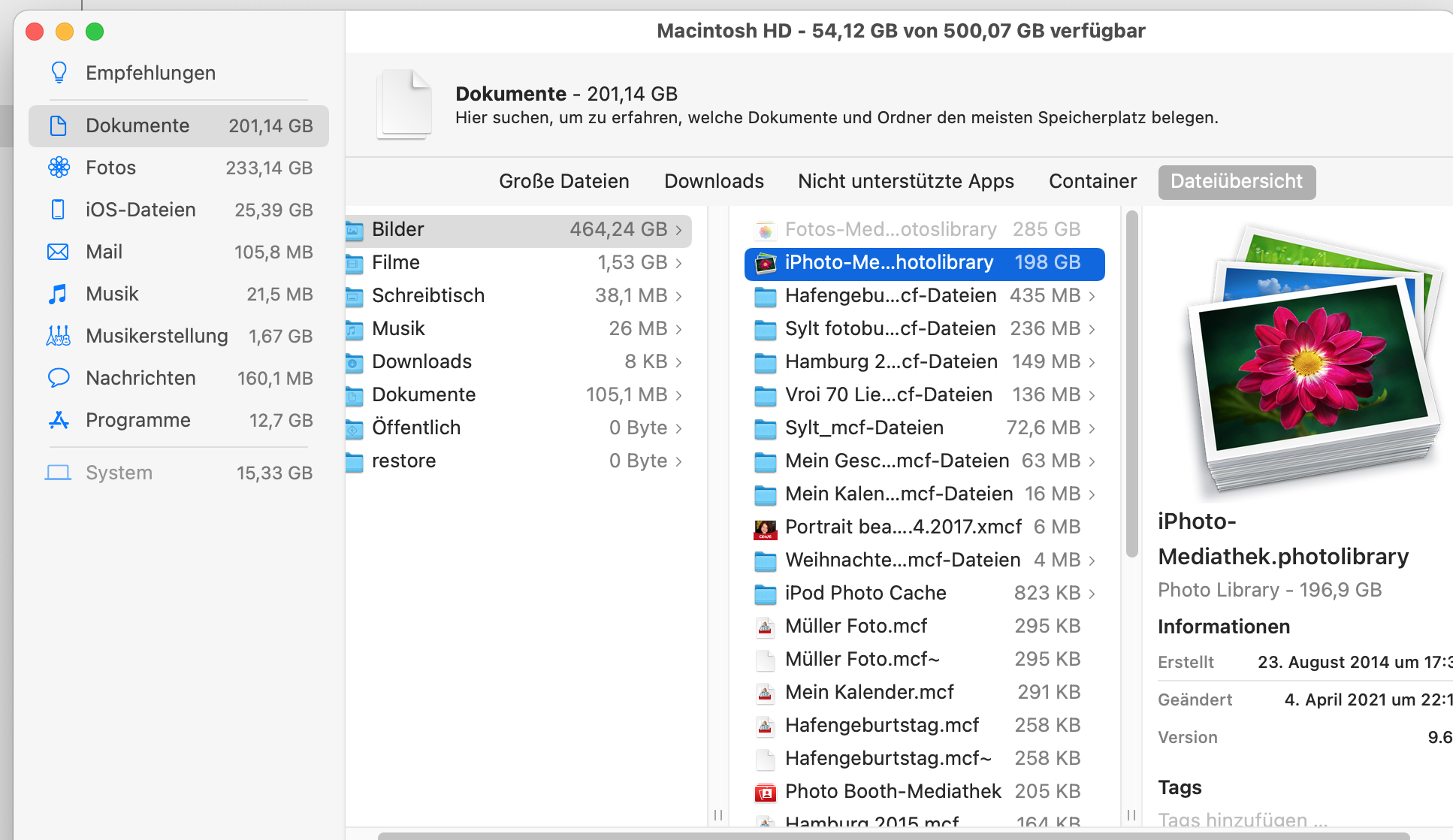
Task: Switch to the Große Dateien tab
Action: [x=563, y=182]
